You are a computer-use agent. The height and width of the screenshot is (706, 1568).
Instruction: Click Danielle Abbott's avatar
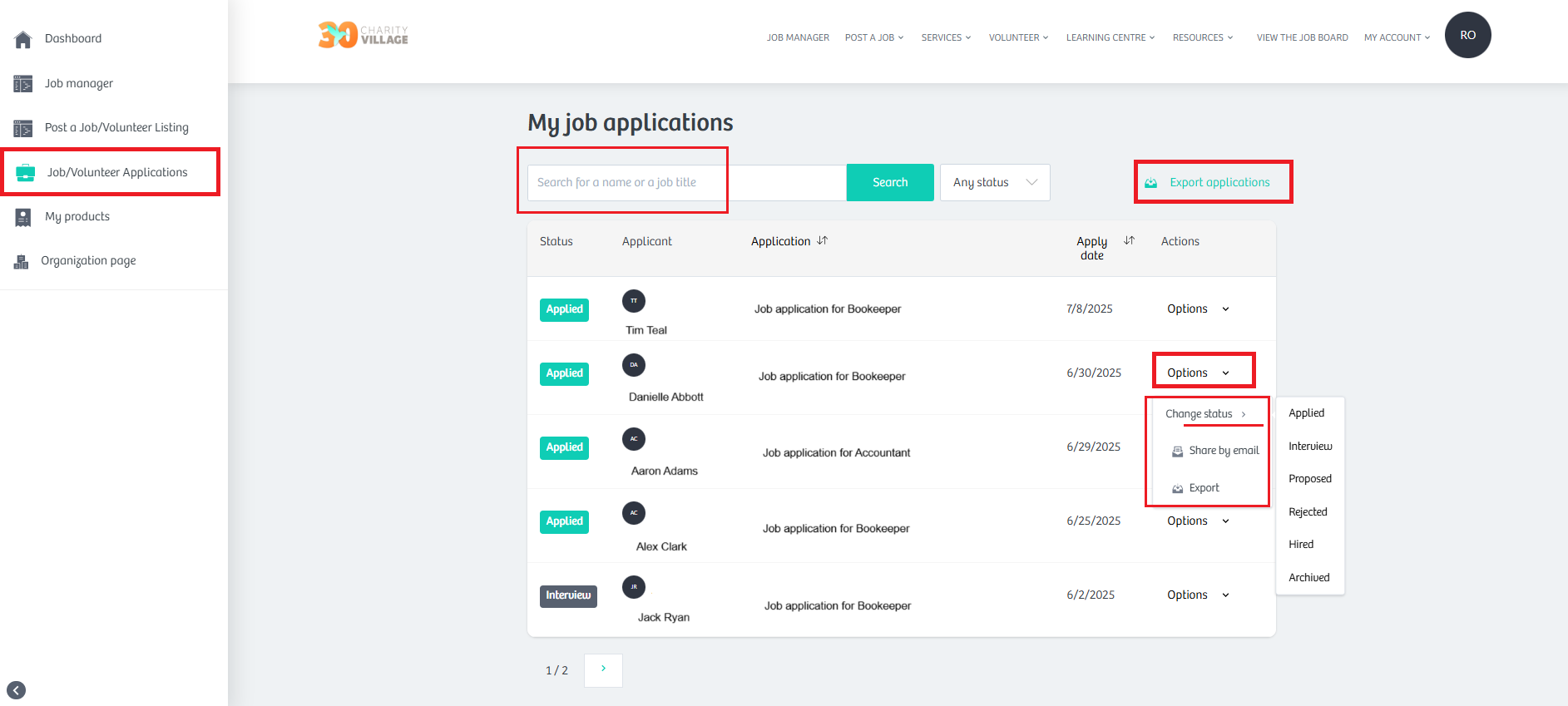click(634, 365)
